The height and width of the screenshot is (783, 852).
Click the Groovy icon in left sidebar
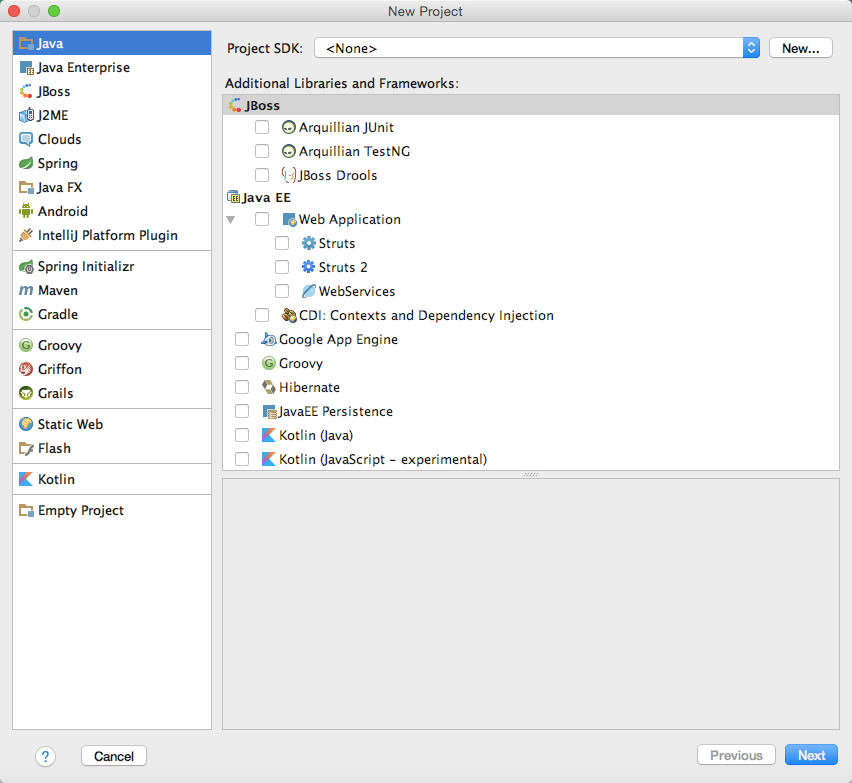[x=26, y=345]
